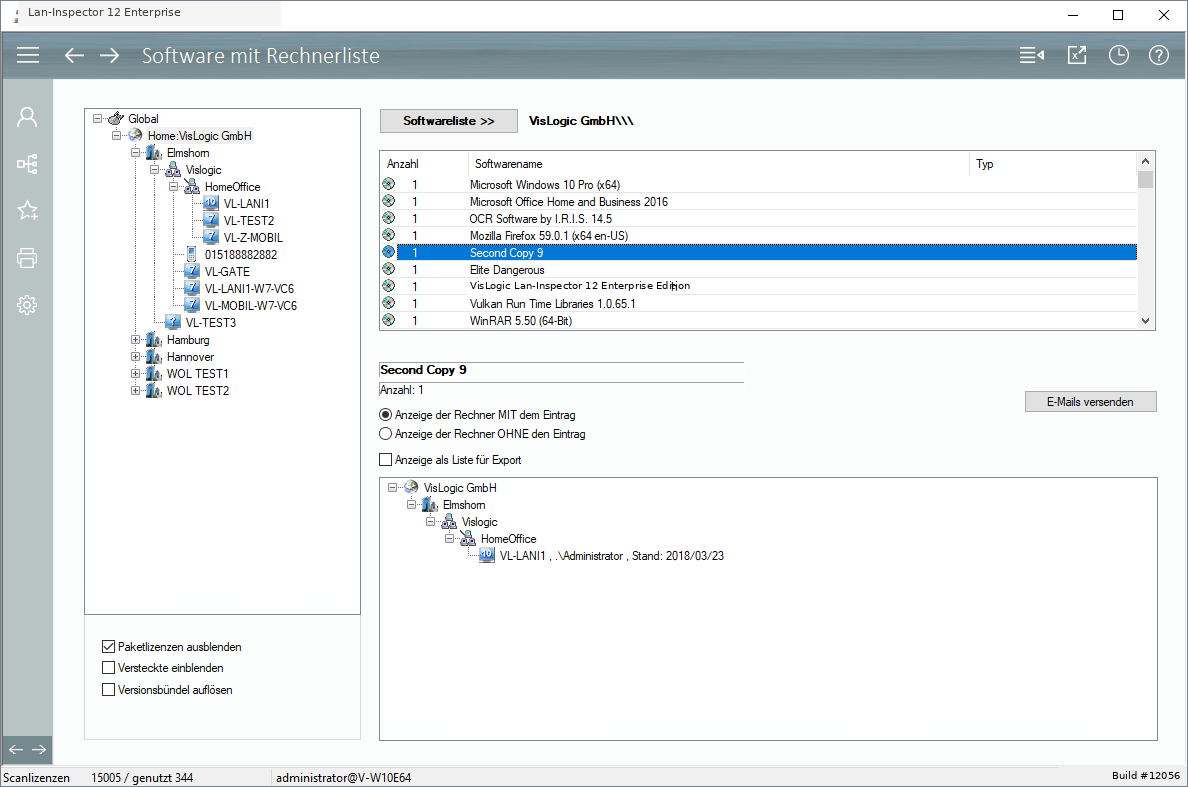Click the globe icon of Home:VisLogic GmbH
The height and width of the screenshot is (787, 1188).
[135, 135]
